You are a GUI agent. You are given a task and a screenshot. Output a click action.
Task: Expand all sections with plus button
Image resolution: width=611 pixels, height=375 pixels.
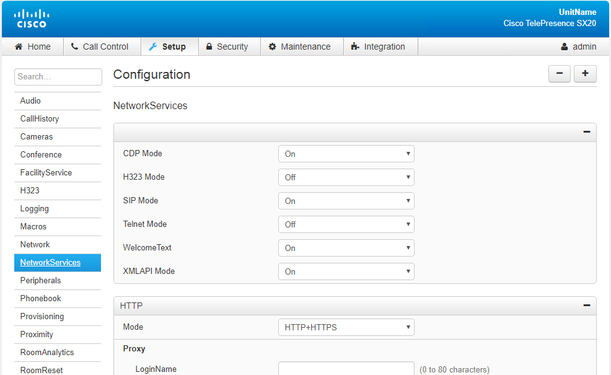pyautogui.click(x=585, y=74)
